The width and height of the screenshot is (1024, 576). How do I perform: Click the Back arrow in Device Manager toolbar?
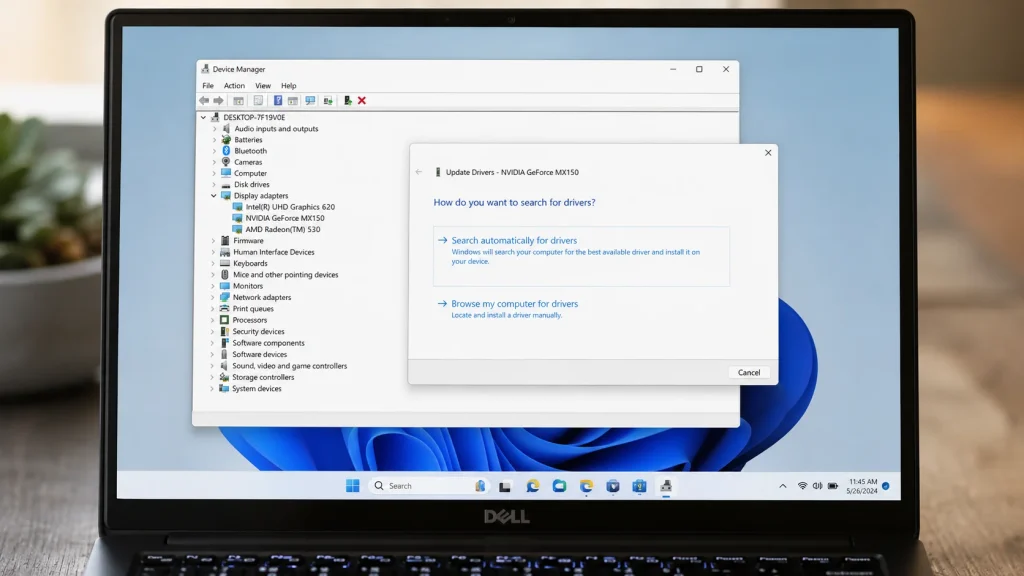pyautogui.click(x=204, y=101)
